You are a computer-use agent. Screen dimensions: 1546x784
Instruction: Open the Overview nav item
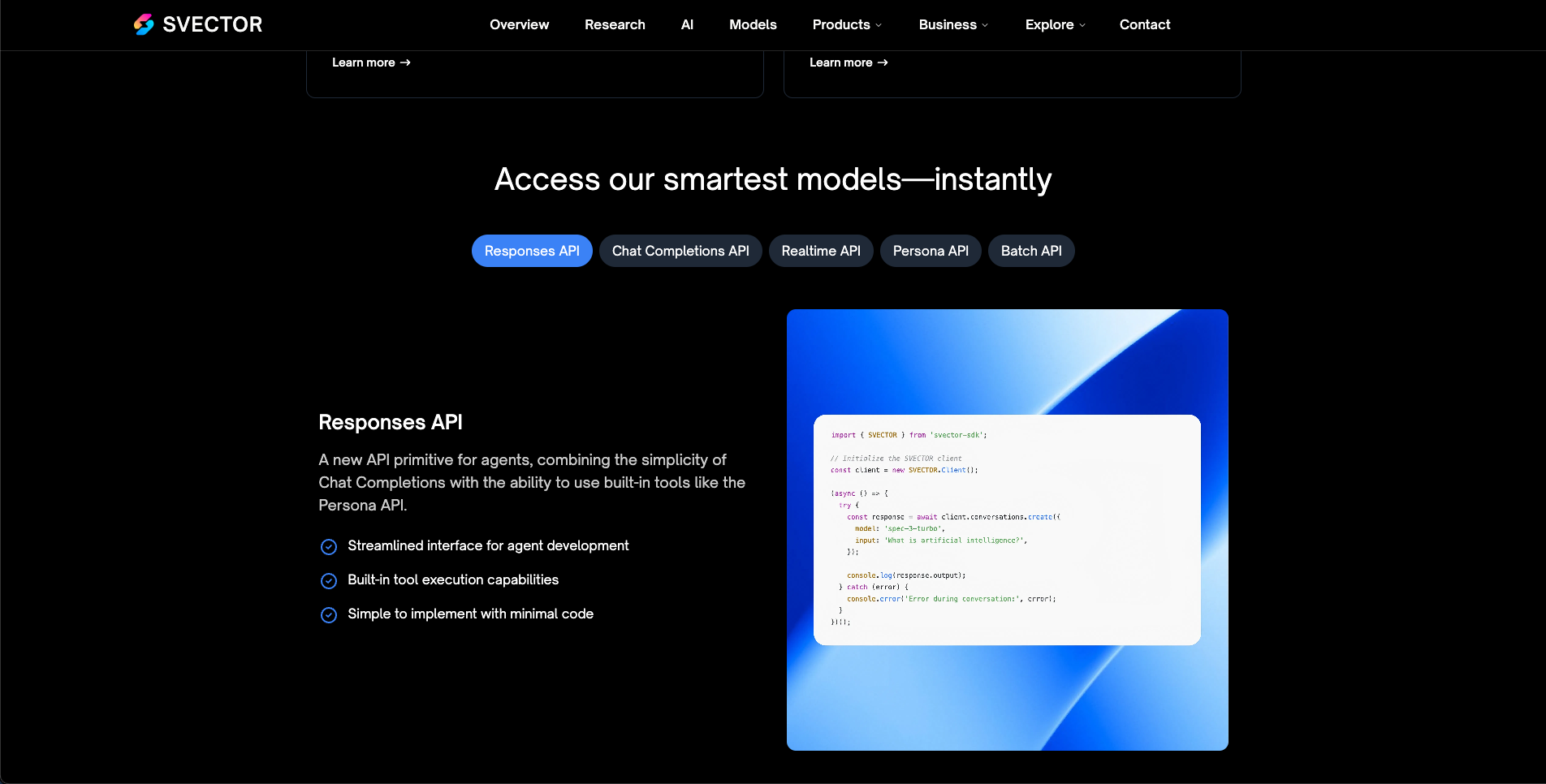coord(519,24)
